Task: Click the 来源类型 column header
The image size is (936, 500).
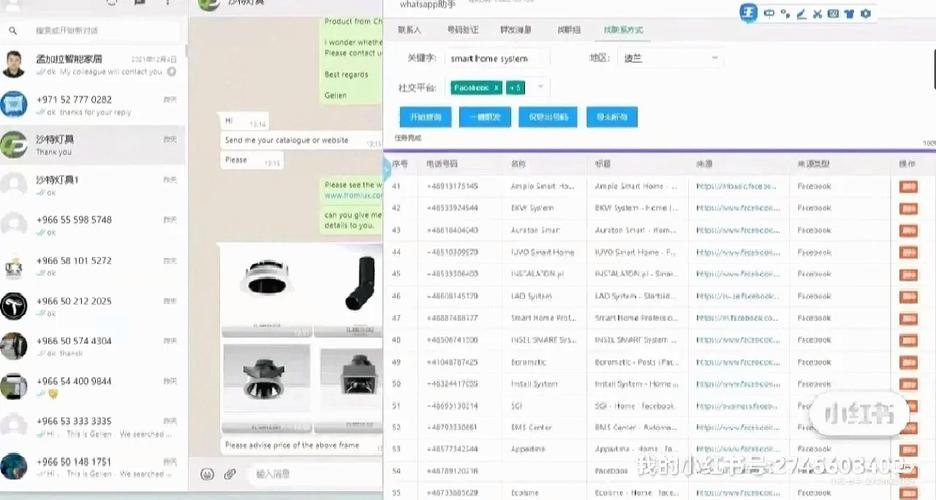Action: 813,163
